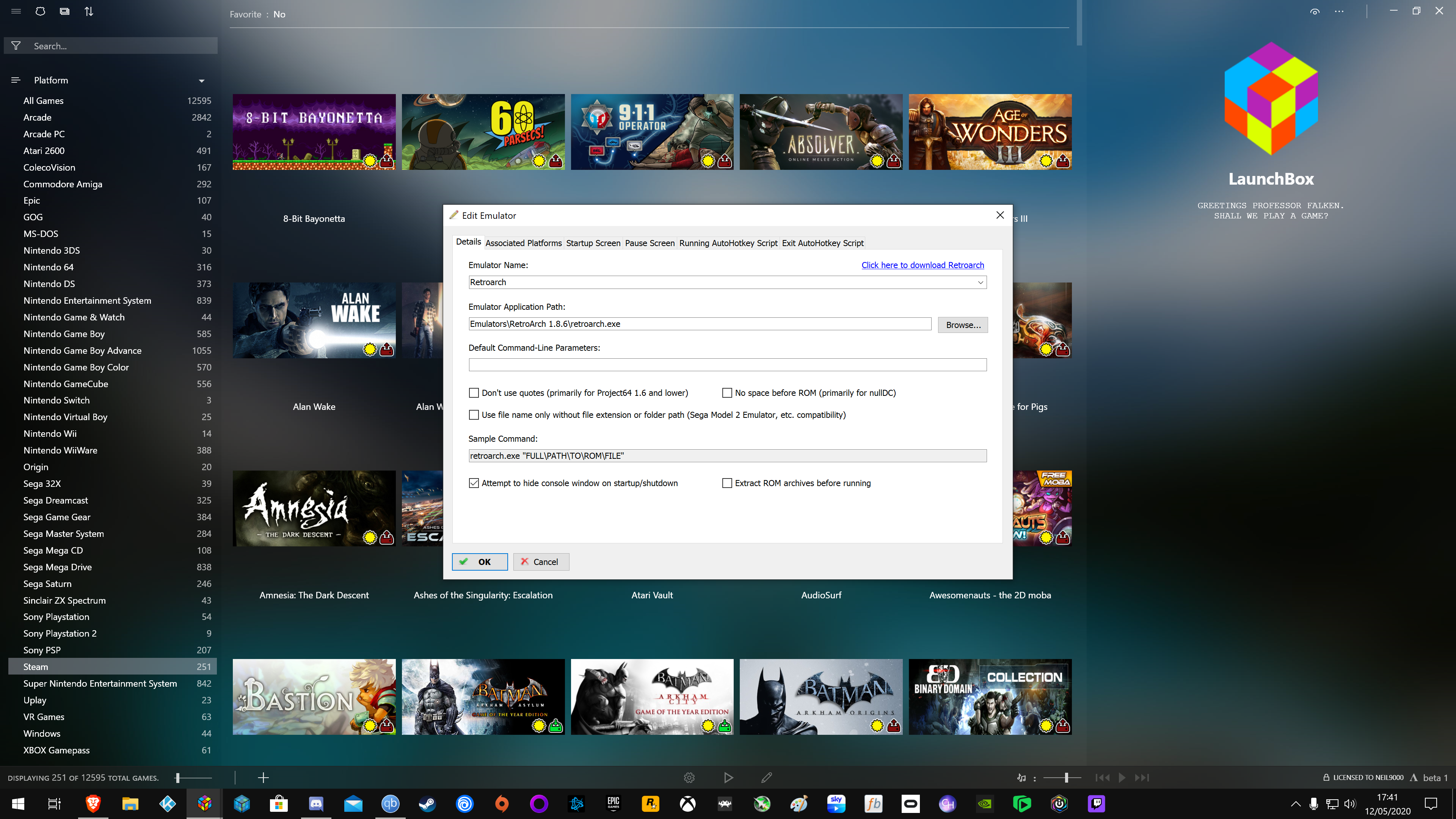Image resolution: width=1456 pixels, height=819 pixels.
Task: Click the eye view icon at top right
Action: click(x=1315, y=11)
